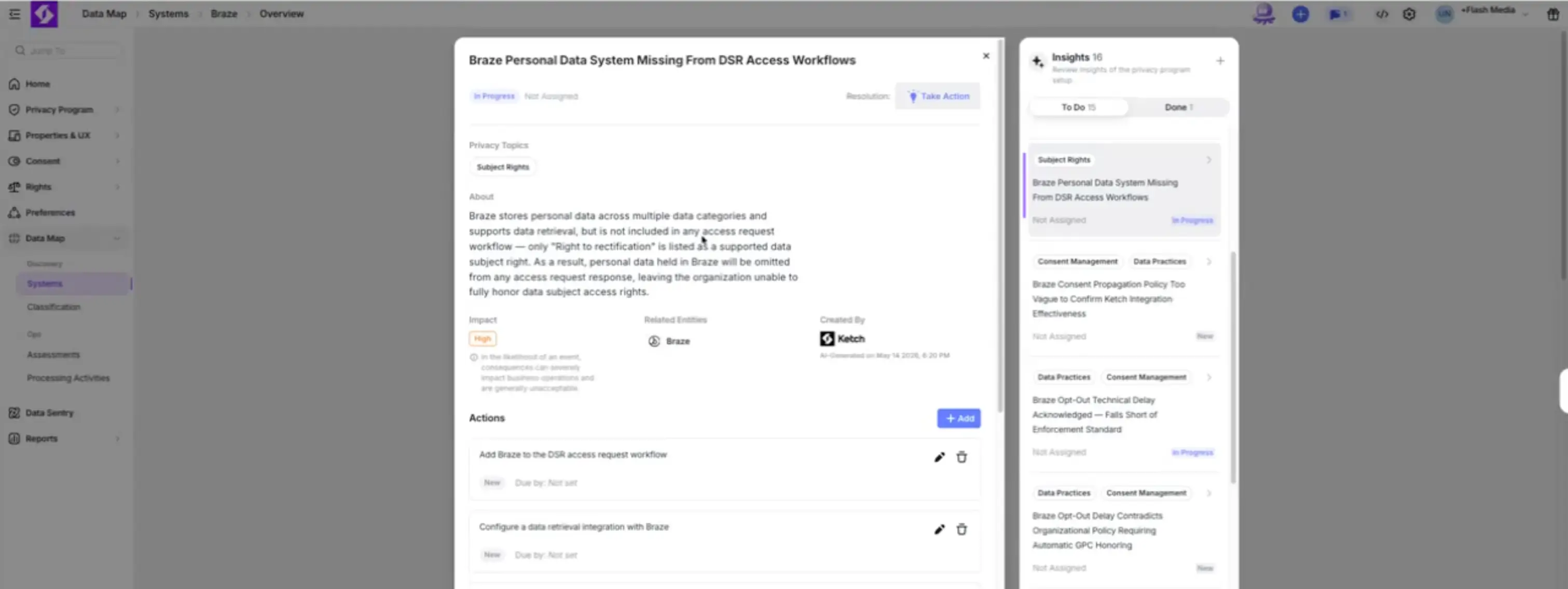Screen dimensions: 1568x589
Task: Open the hamburger menu icon
Action: (x=15, y=14)
